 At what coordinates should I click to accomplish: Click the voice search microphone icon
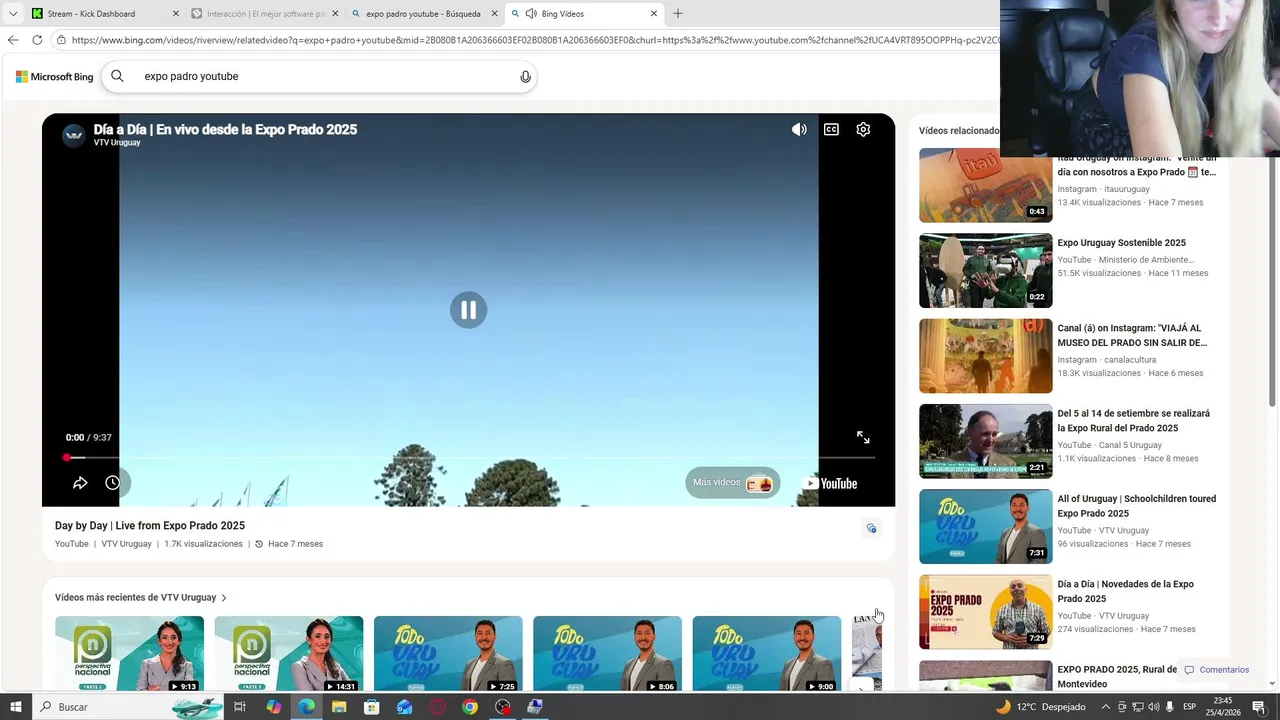[x=525, y=76]
